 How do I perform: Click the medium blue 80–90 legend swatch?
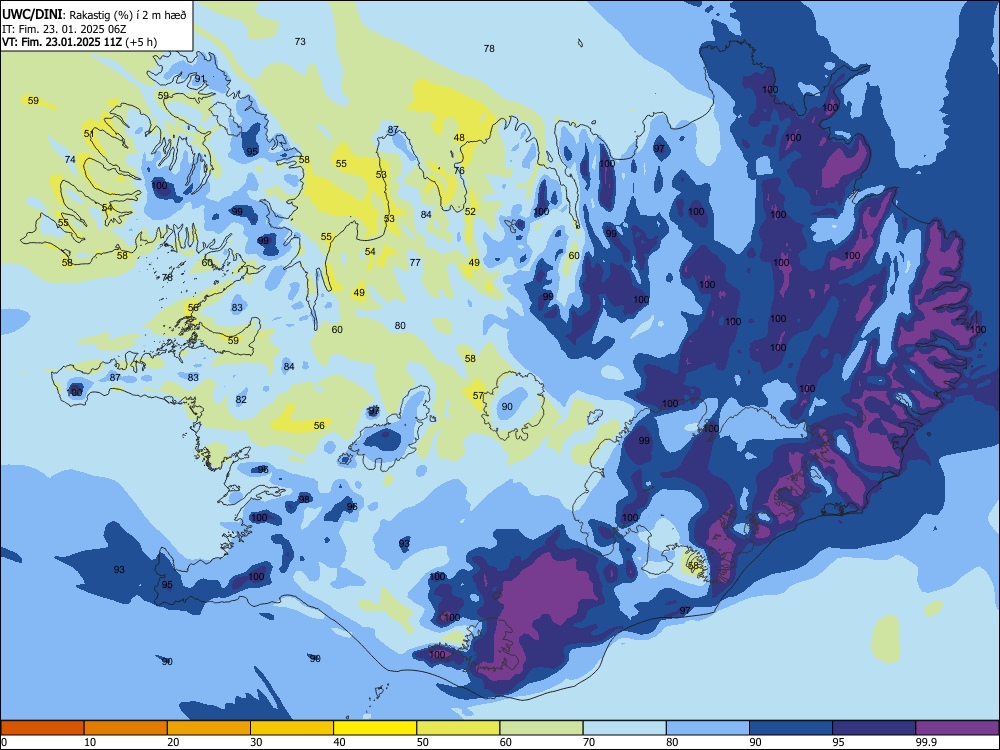[x=708, y=728]
